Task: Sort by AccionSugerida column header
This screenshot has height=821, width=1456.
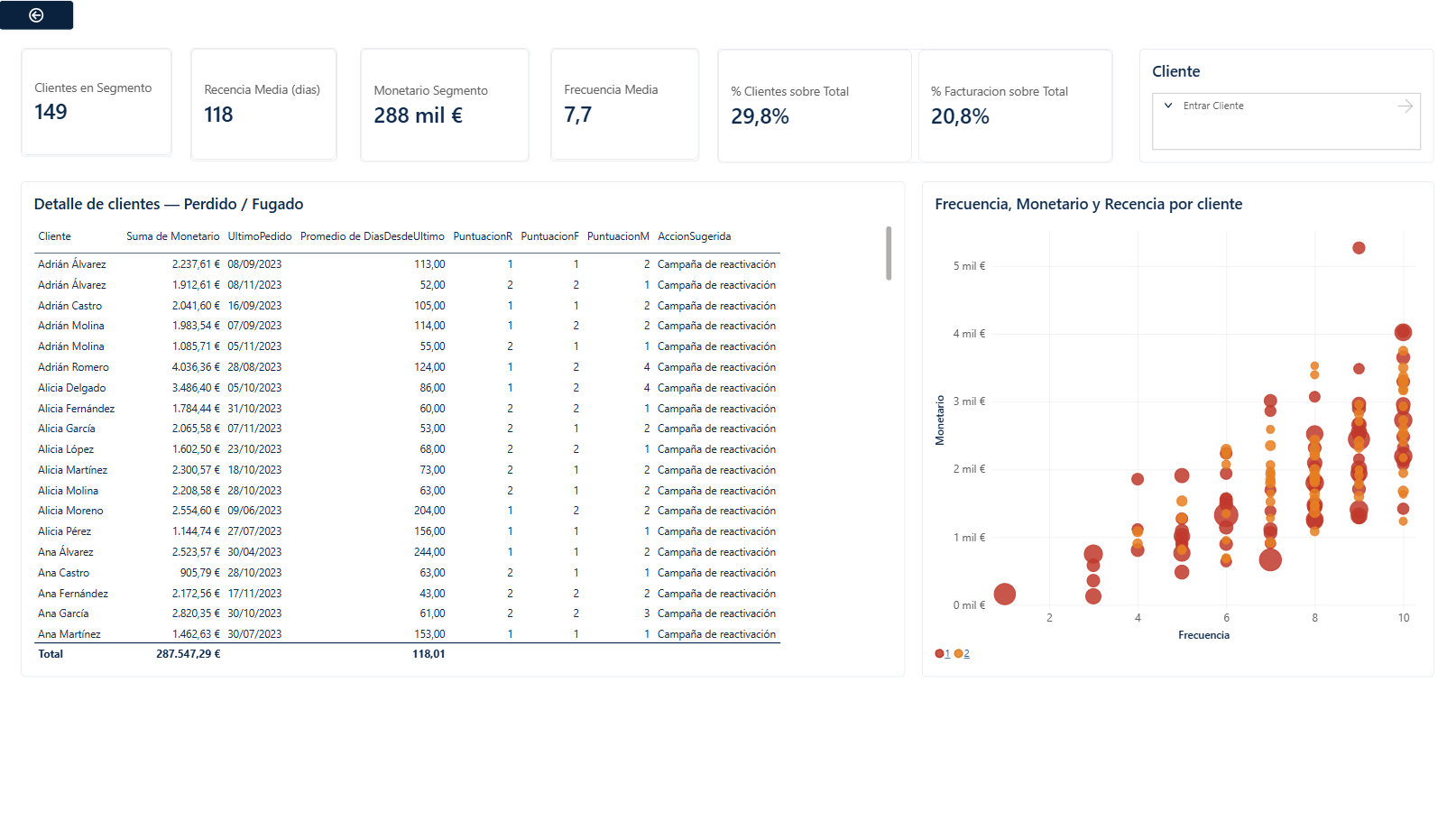Action: click(694, 236)
